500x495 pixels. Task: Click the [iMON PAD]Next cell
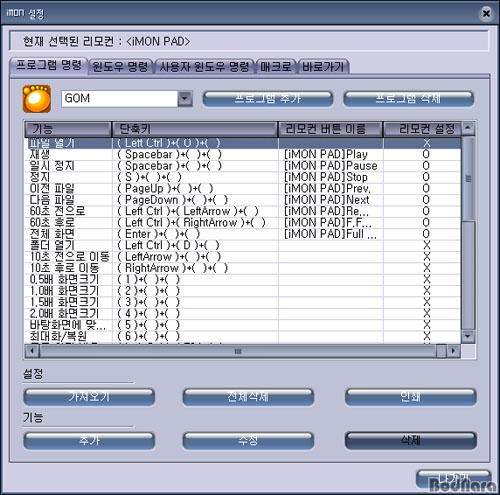pyautogui.click(x=331, y=200)
